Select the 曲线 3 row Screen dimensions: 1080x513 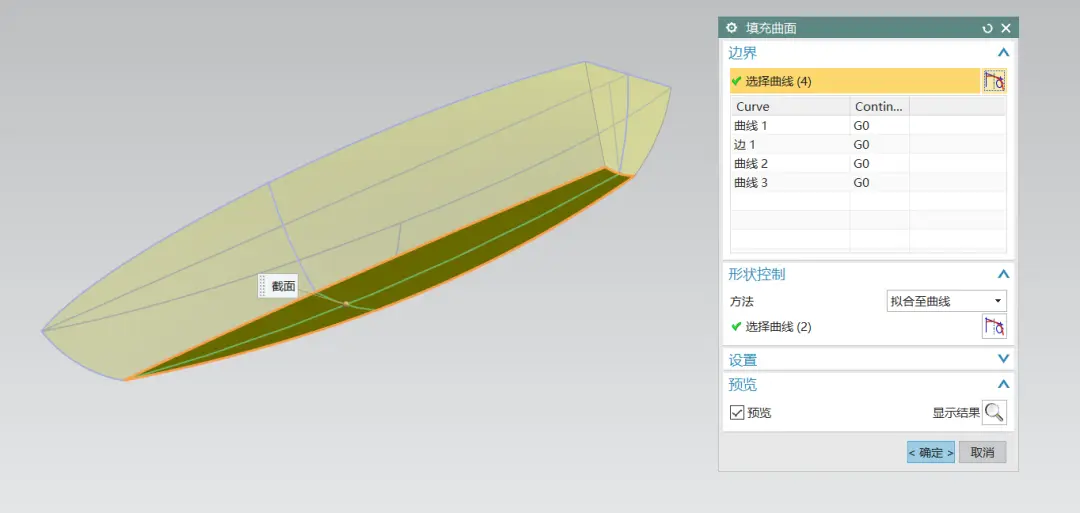pyautogui.click(x=868, y=182)
